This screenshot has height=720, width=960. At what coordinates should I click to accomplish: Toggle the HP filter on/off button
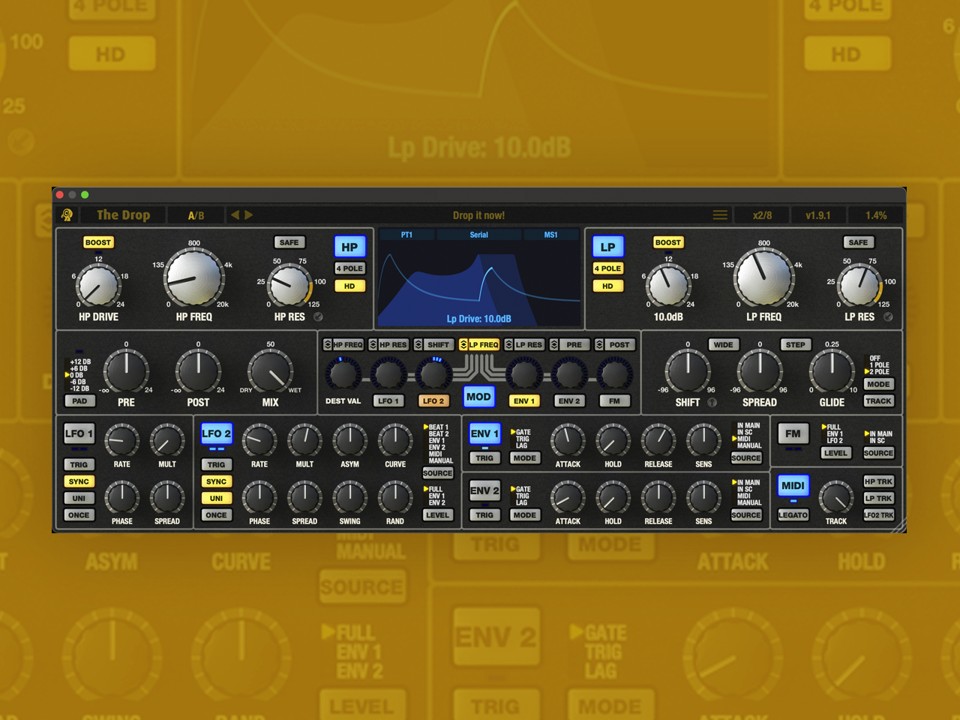[x=350, y=247]
